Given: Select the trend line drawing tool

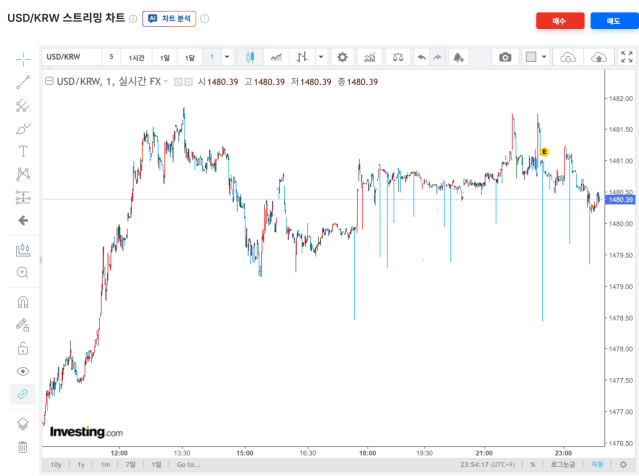Looking at the screenshot, I should pyautogui.click(x=23, y=82).
